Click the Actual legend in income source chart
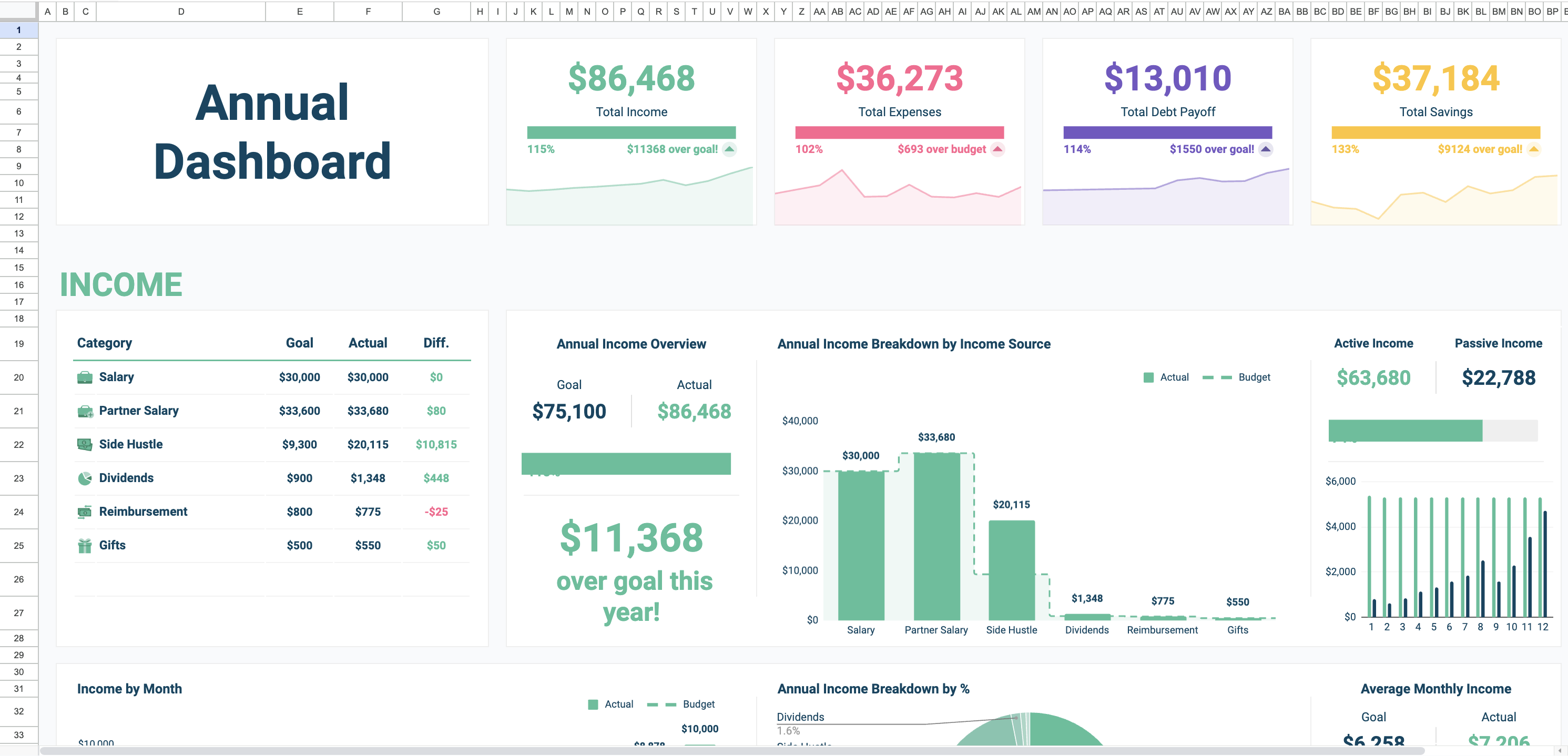Viewport: 1568px width, 756px height. [x=1166, y=377]
